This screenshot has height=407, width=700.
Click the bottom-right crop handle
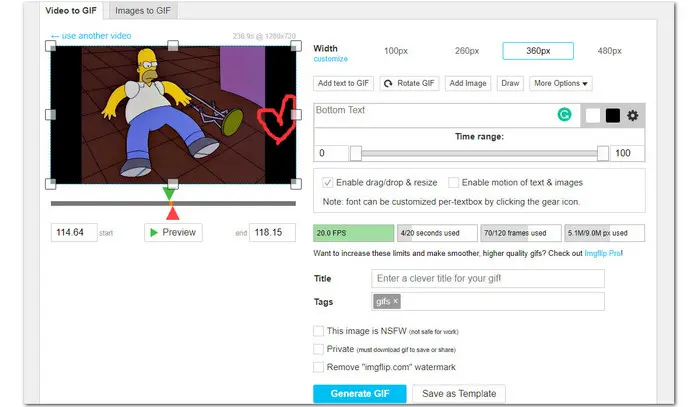296,183
